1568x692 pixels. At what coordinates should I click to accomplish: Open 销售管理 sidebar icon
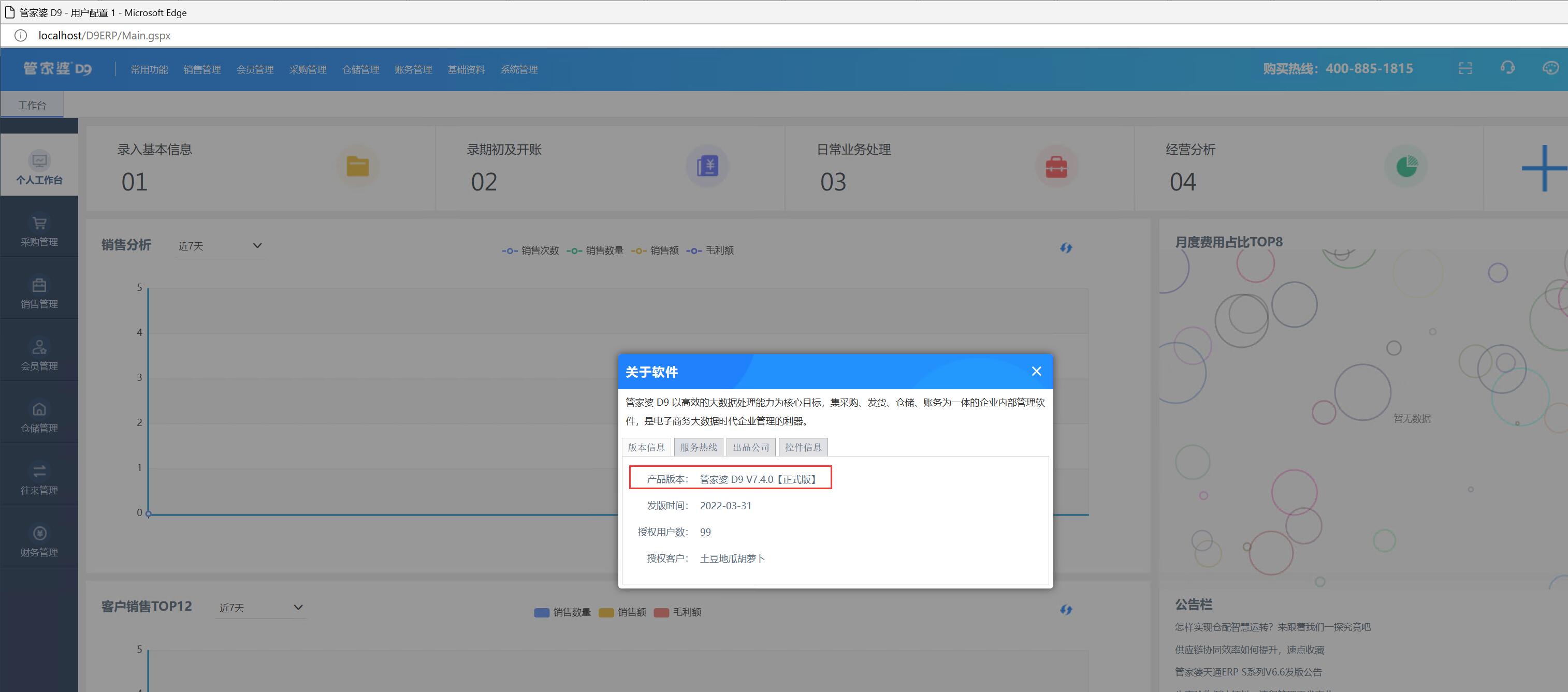pos(39,285)
